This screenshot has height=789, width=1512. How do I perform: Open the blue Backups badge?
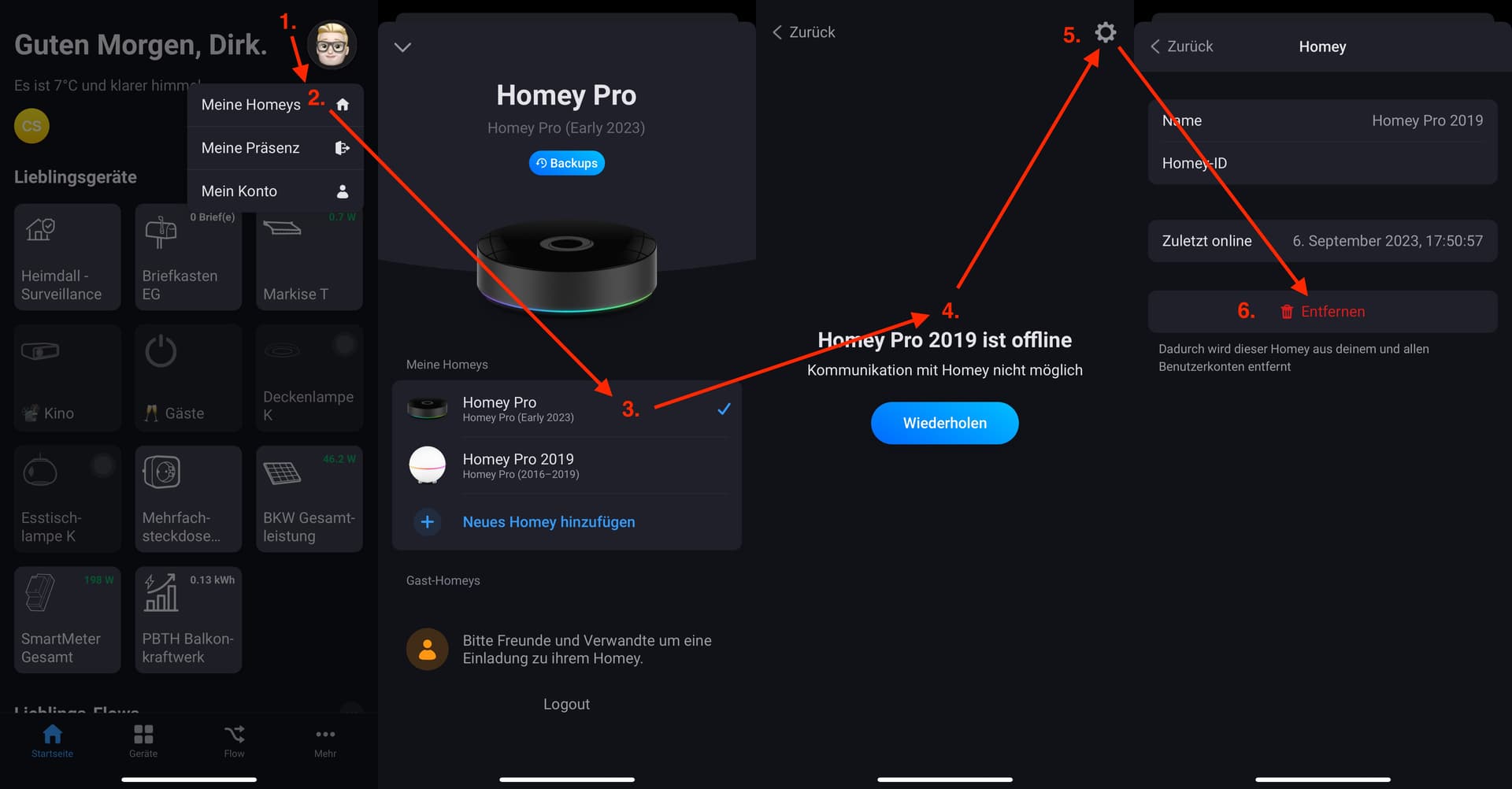click(x=567, y=163)
